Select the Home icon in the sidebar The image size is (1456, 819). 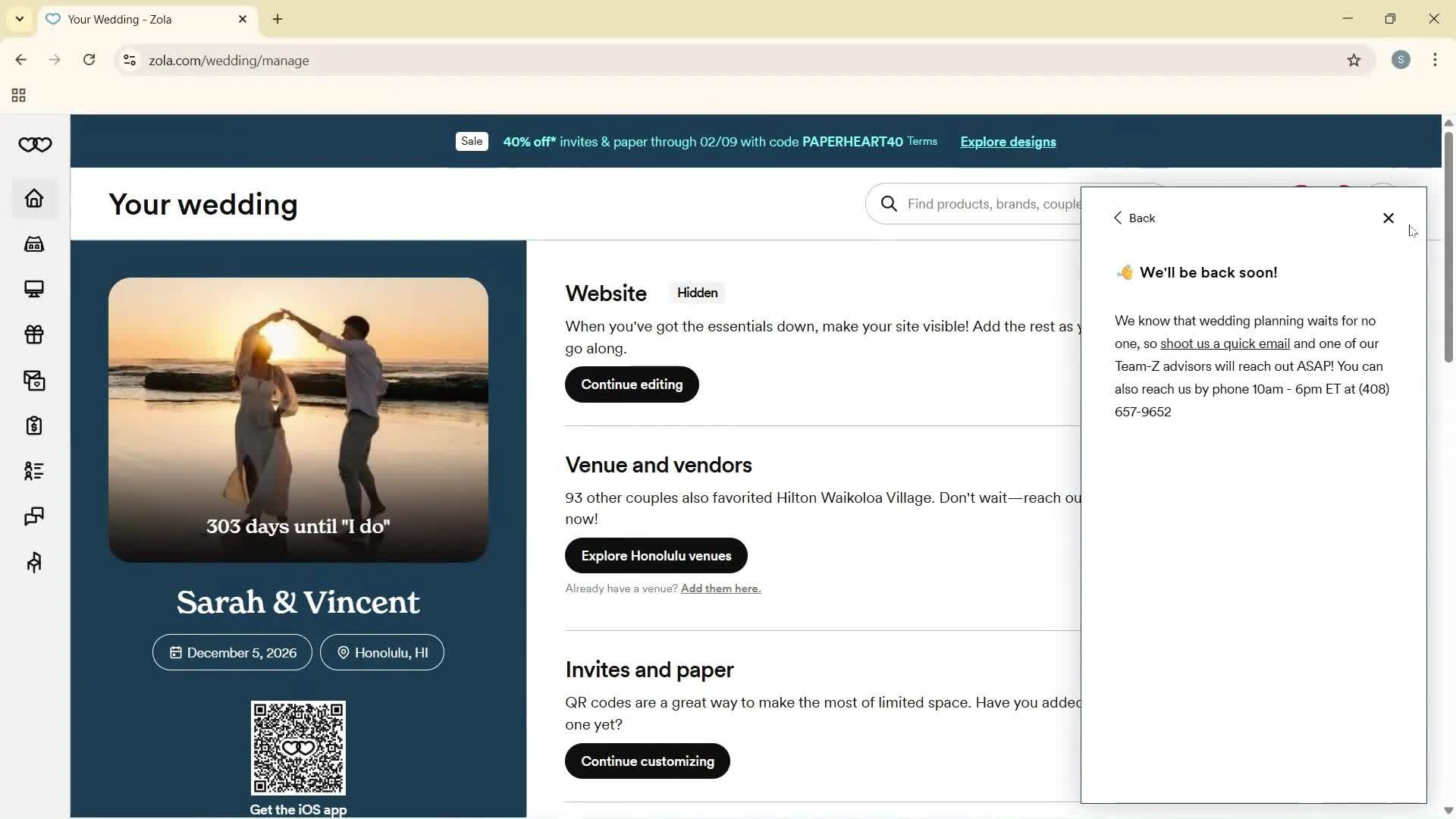[x=33, y=198]
